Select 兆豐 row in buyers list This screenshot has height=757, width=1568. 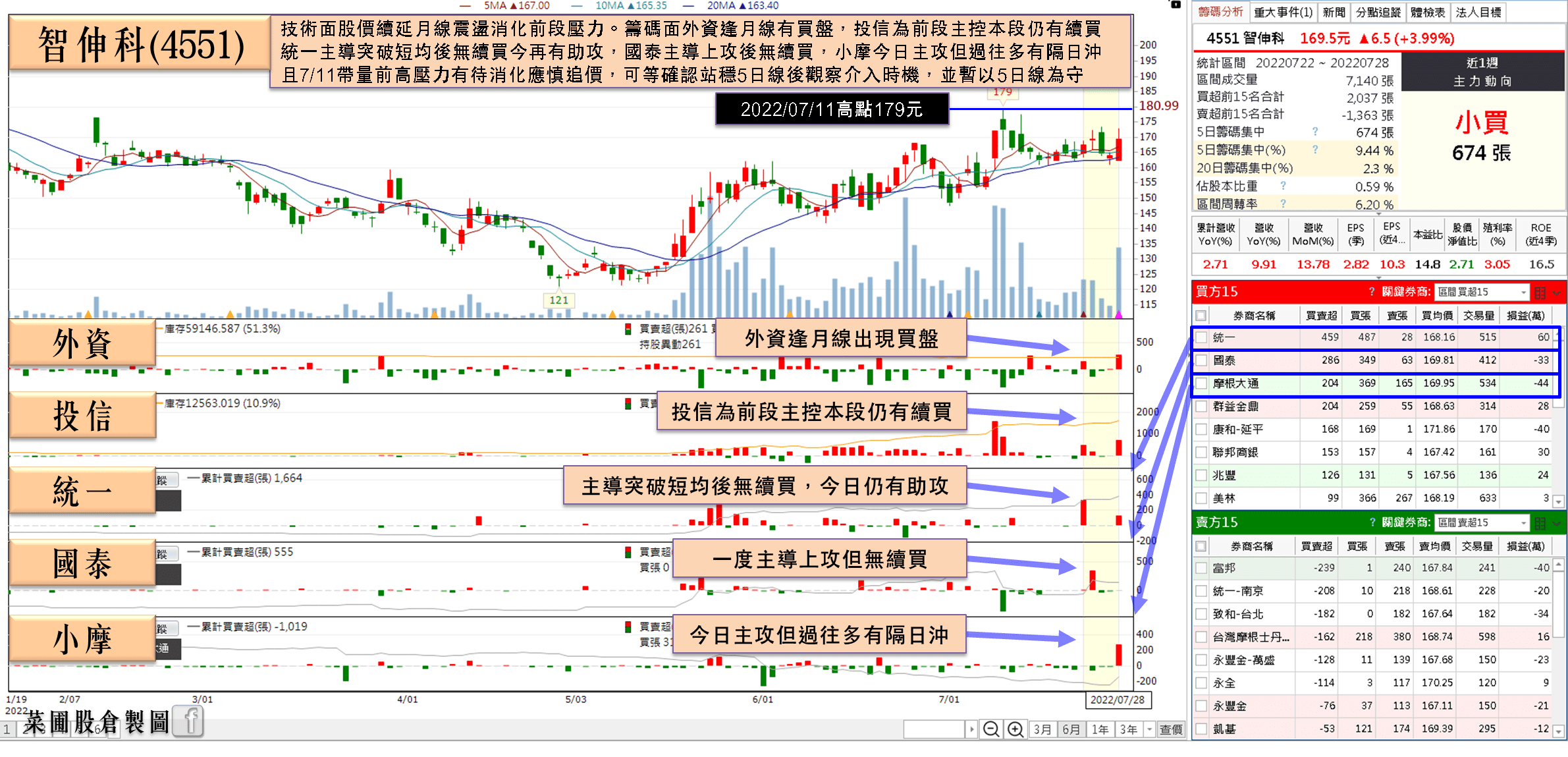(x=1372, y=475)
